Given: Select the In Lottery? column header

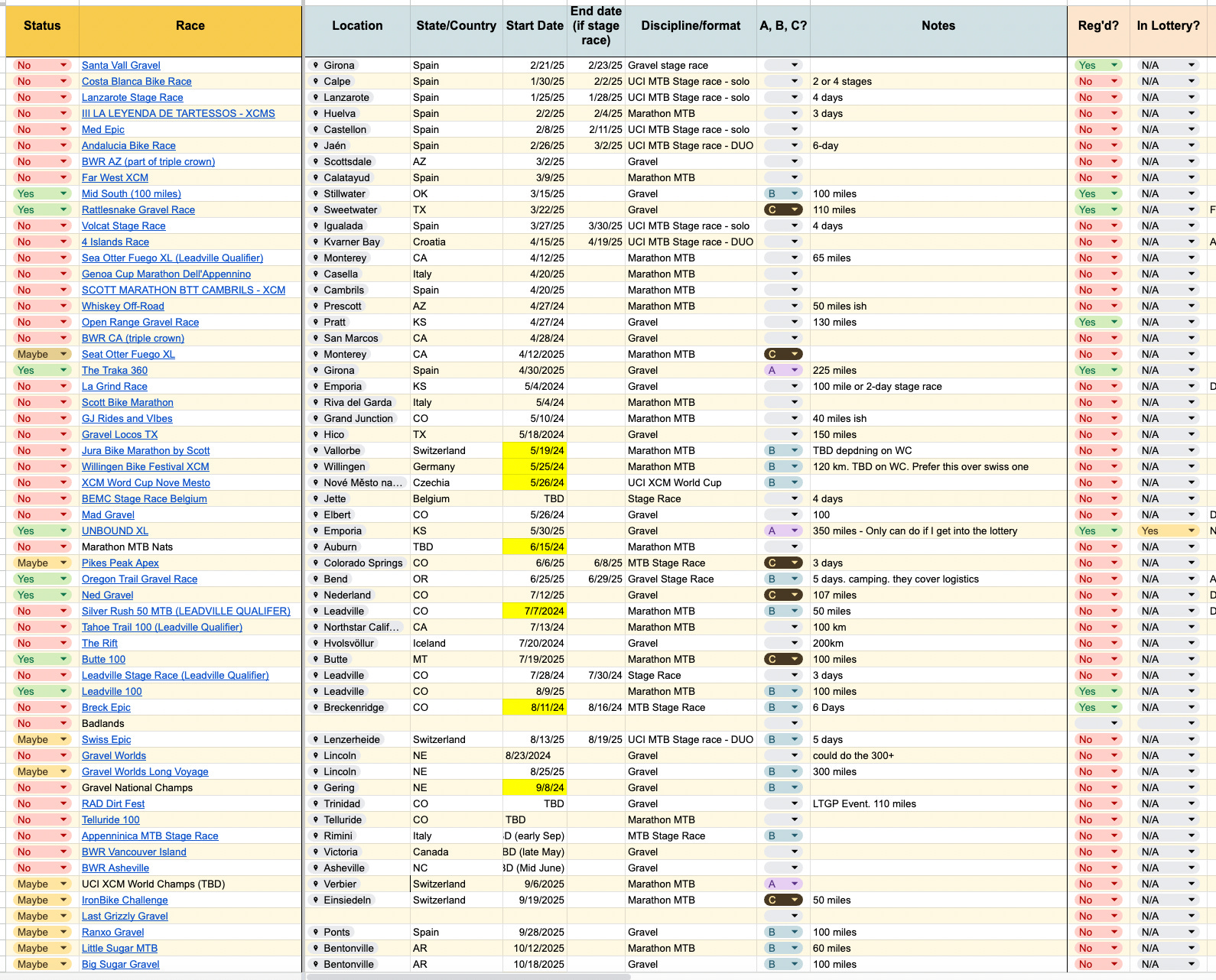Looking at the screenshot, I should (x=1168, y=31).
